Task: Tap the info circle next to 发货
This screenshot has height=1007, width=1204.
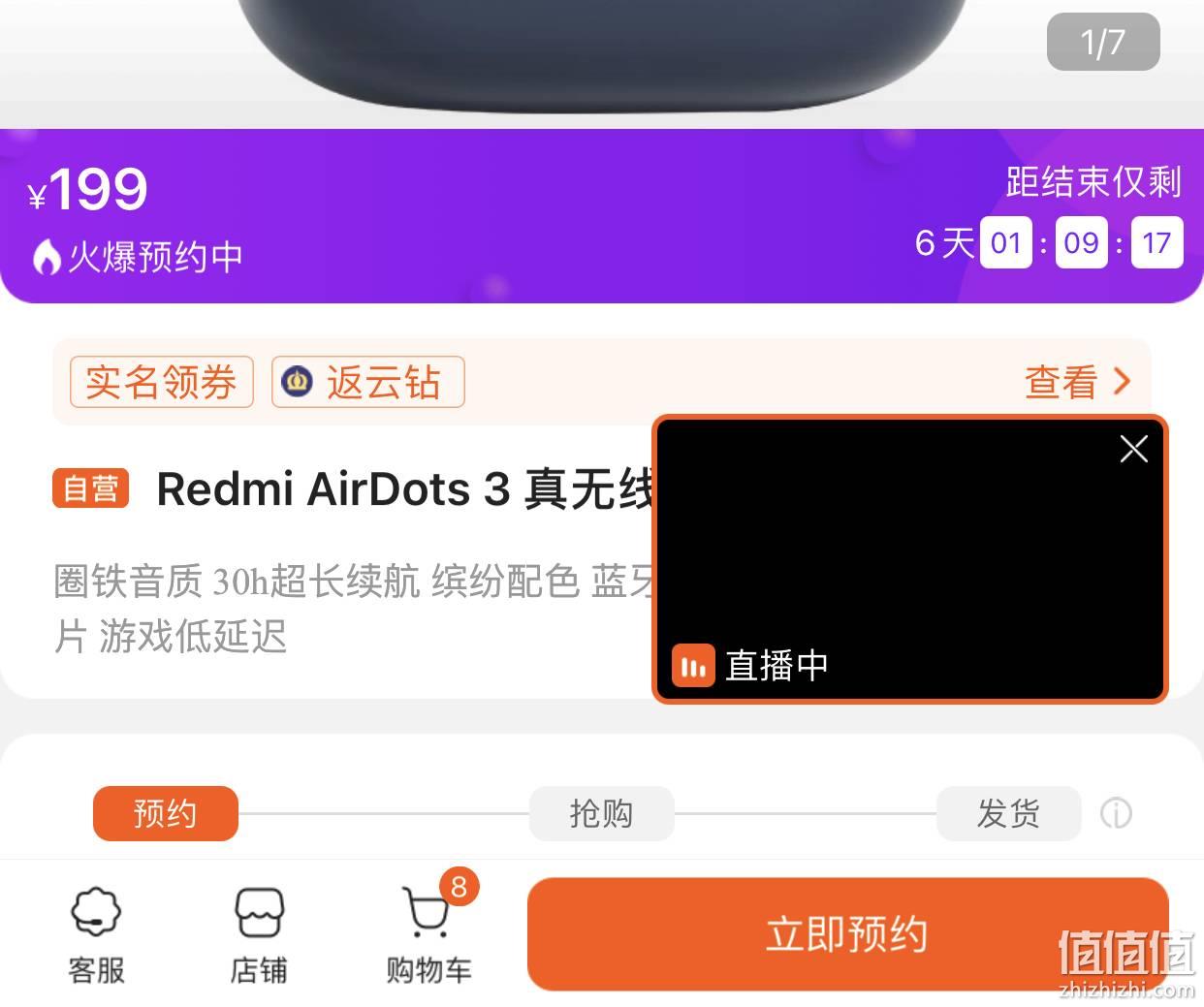Action: pyautogui.click(x=1116, y=813)
